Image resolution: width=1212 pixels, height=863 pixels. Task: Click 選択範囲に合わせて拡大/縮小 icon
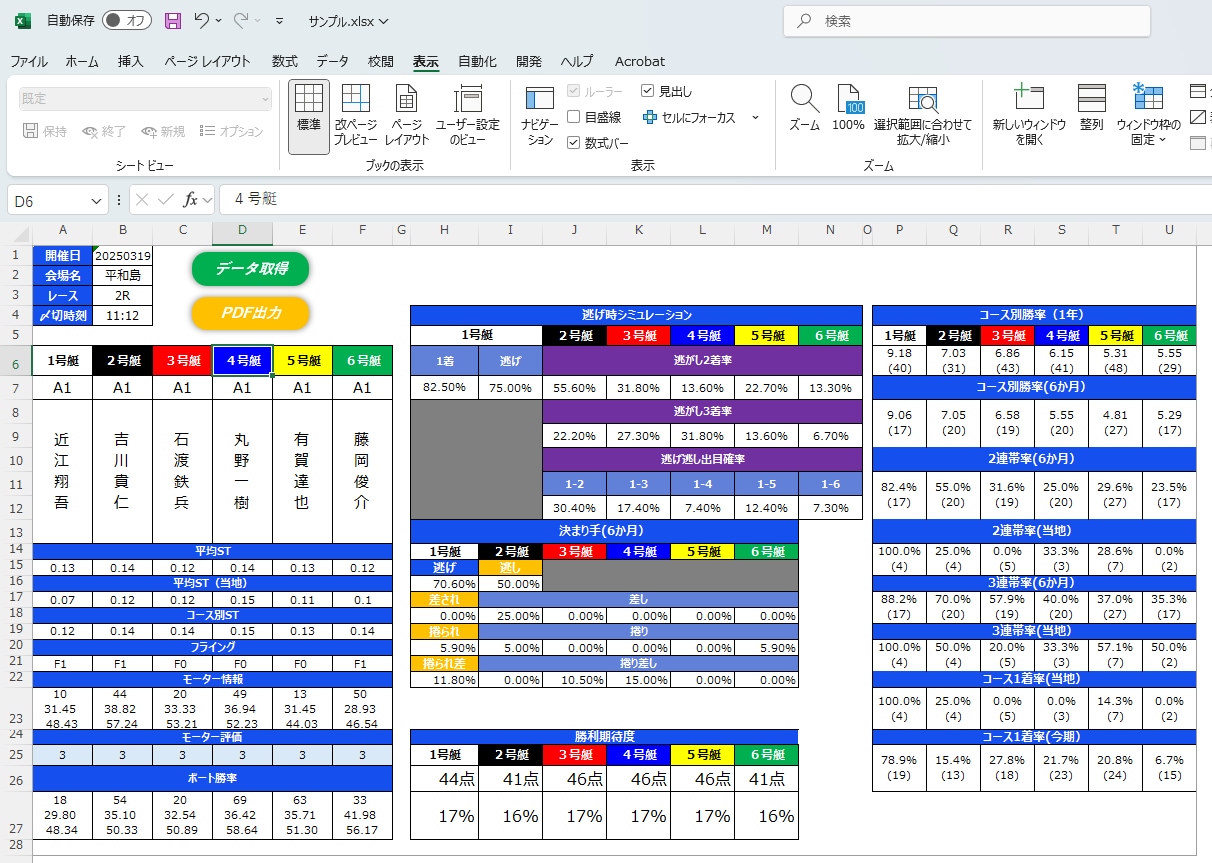[x=922, y=98]
